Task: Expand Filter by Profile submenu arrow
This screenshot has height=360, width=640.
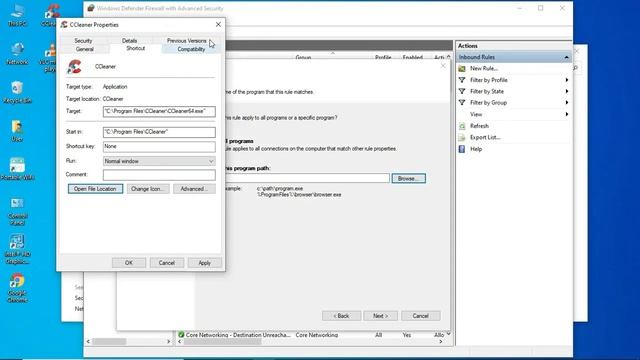Action: click(x=567, y=80)
